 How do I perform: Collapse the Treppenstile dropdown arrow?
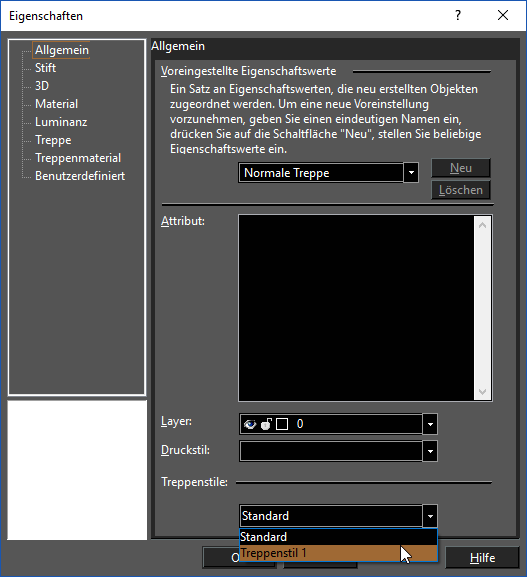(430, 516)
